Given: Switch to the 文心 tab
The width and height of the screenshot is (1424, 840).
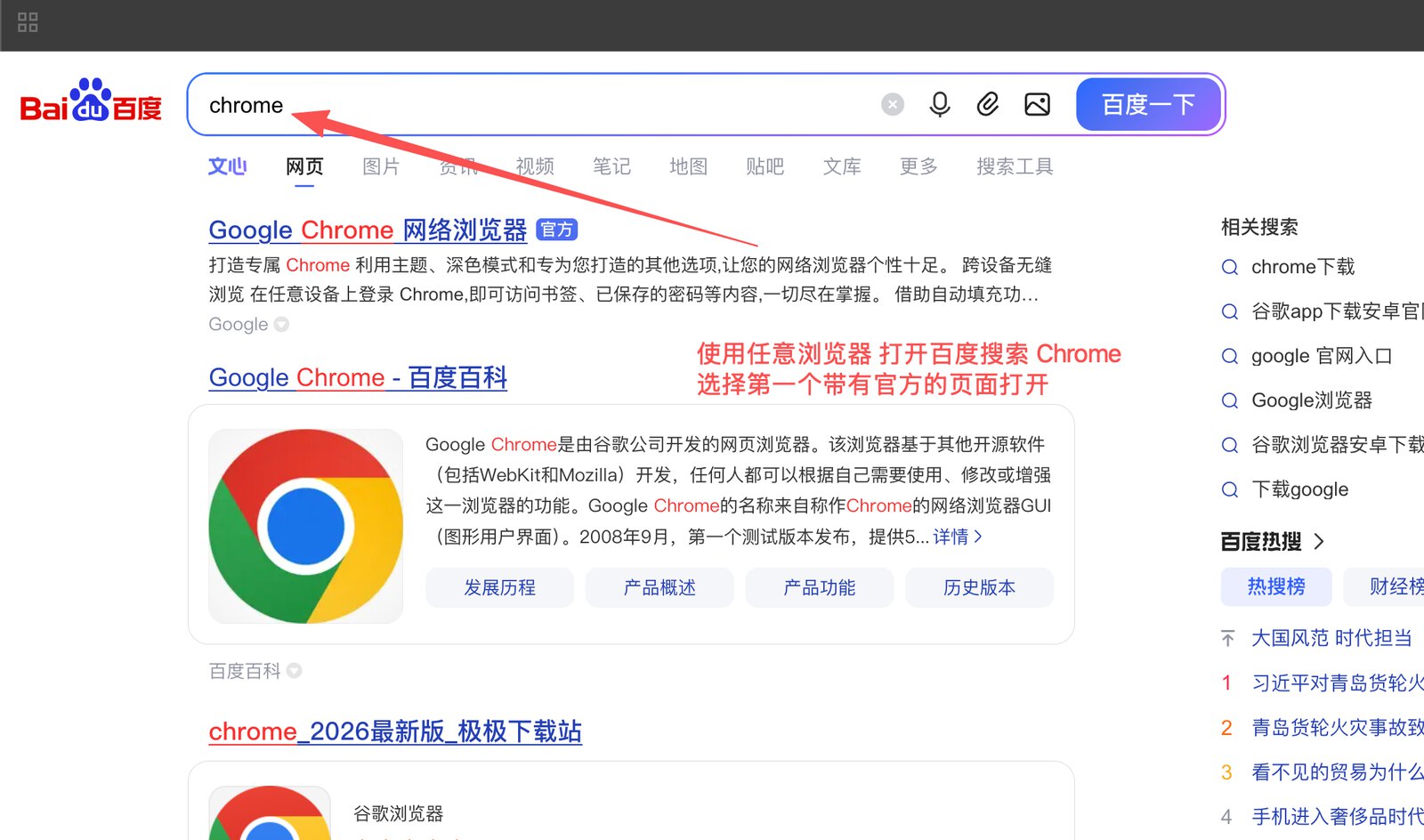Looking at the screenshot, I should [228, 166].
